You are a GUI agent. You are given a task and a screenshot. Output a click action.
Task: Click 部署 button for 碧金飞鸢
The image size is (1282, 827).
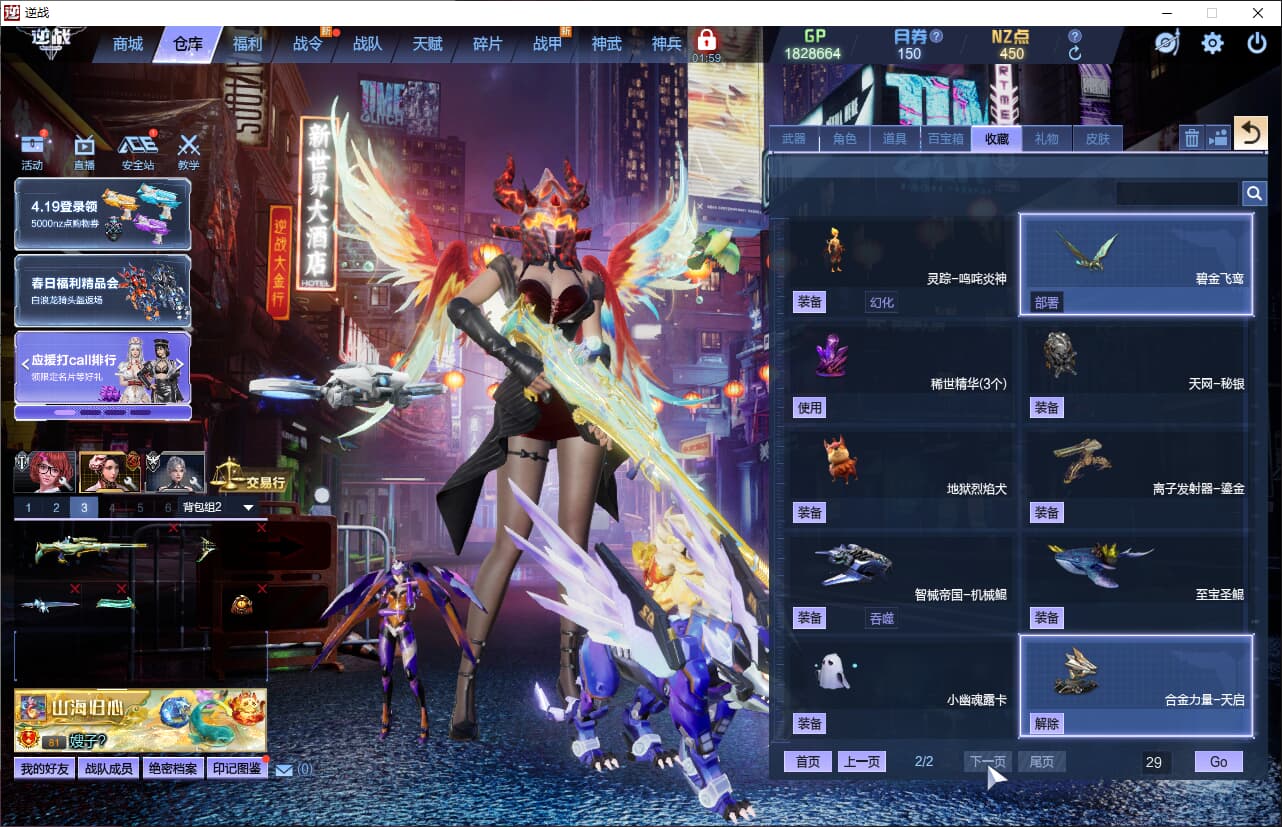[1047, 302]
